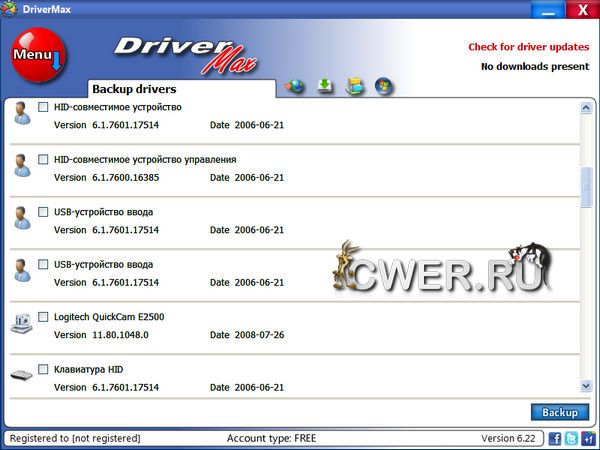This screenshot has height=450, width=600.
Task: Open the red Menu button
Action: pos(38,55)
